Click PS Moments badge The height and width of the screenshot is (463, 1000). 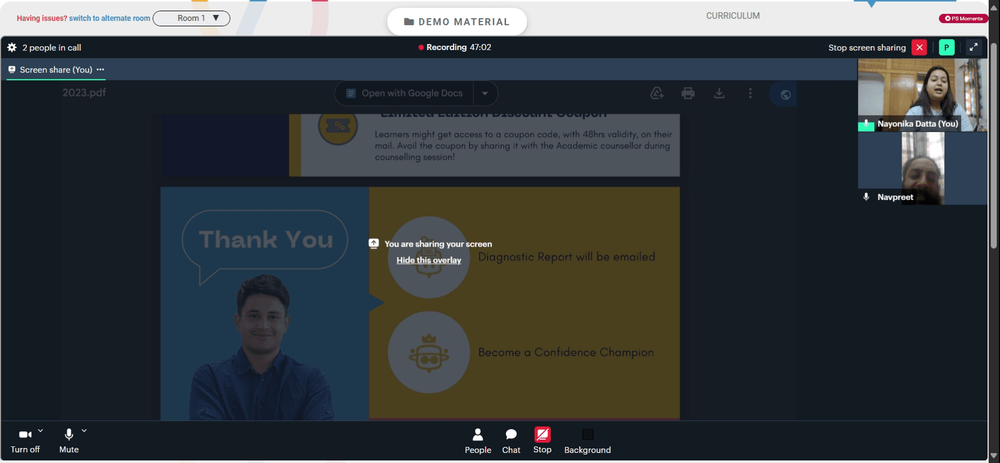tap(963, 18)
